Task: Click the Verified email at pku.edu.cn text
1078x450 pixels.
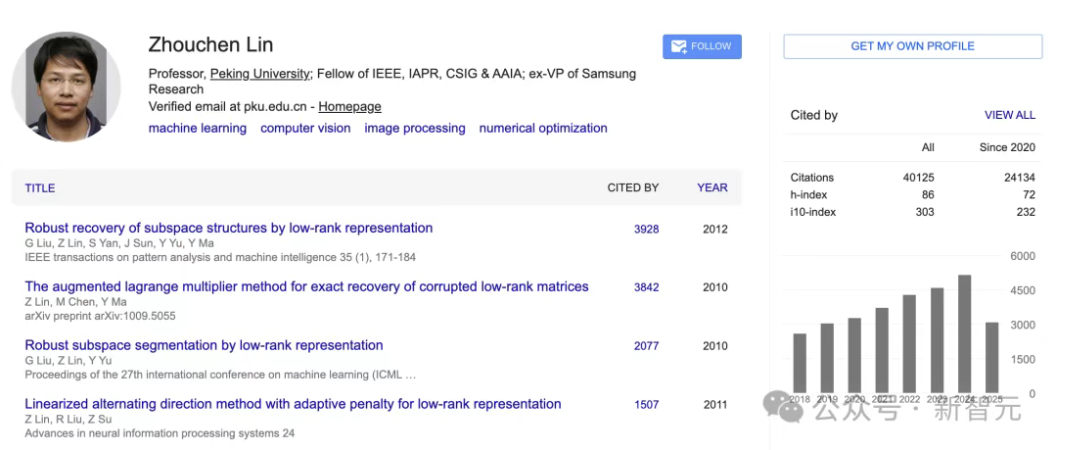Action: click(227, 106)
